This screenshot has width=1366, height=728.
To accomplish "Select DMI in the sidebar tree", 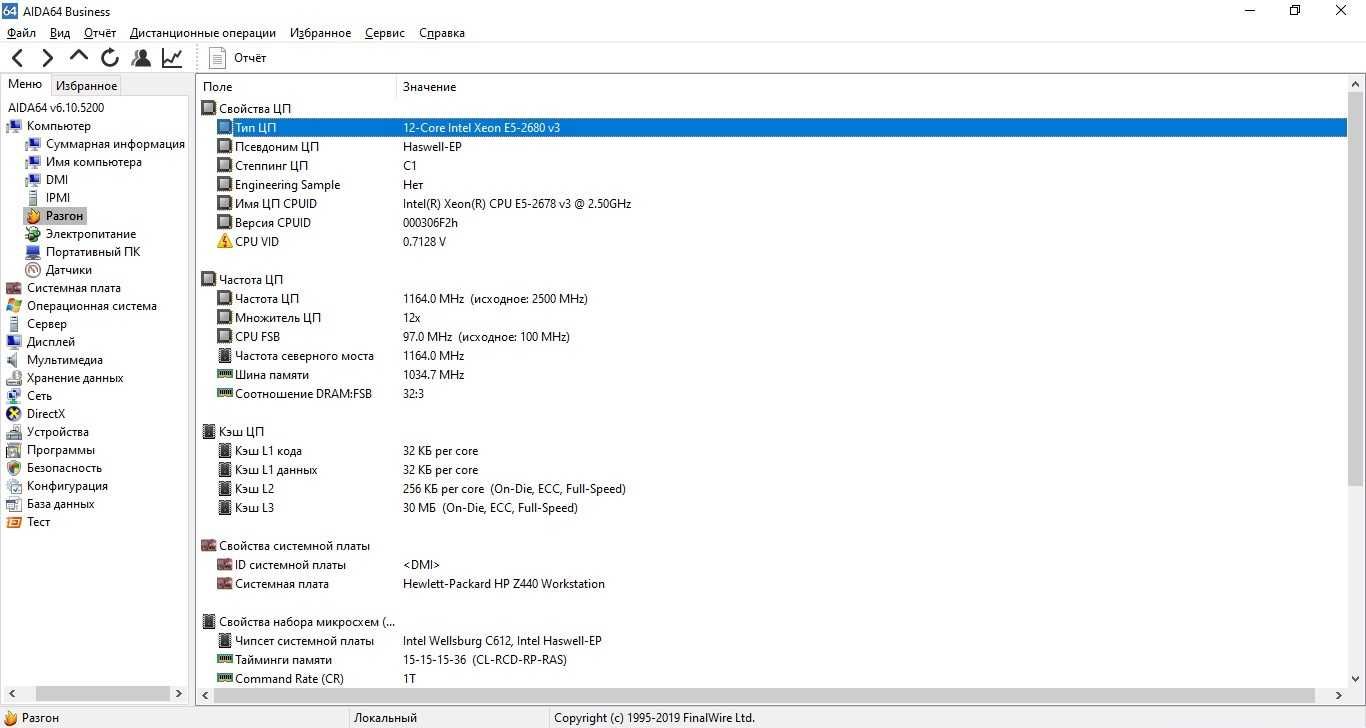I will pyautogui.click(x=57, y=180).
